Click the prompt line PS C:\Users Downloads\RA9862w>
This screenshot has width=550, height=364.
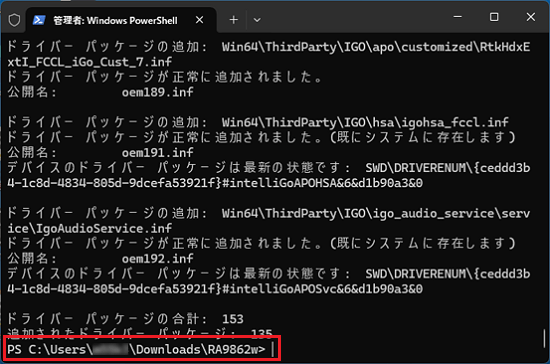[x=136, y=349]
